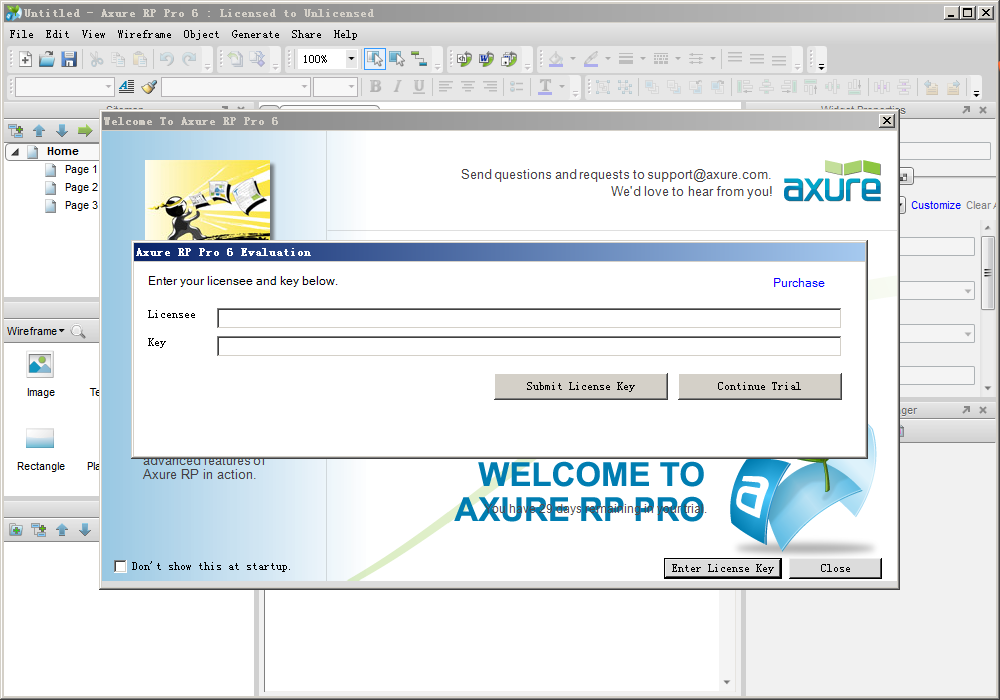The image size is (1000, 700).
Task: Click the widget style editor icon
Action: pyautogui.click(x=127, y=87)
